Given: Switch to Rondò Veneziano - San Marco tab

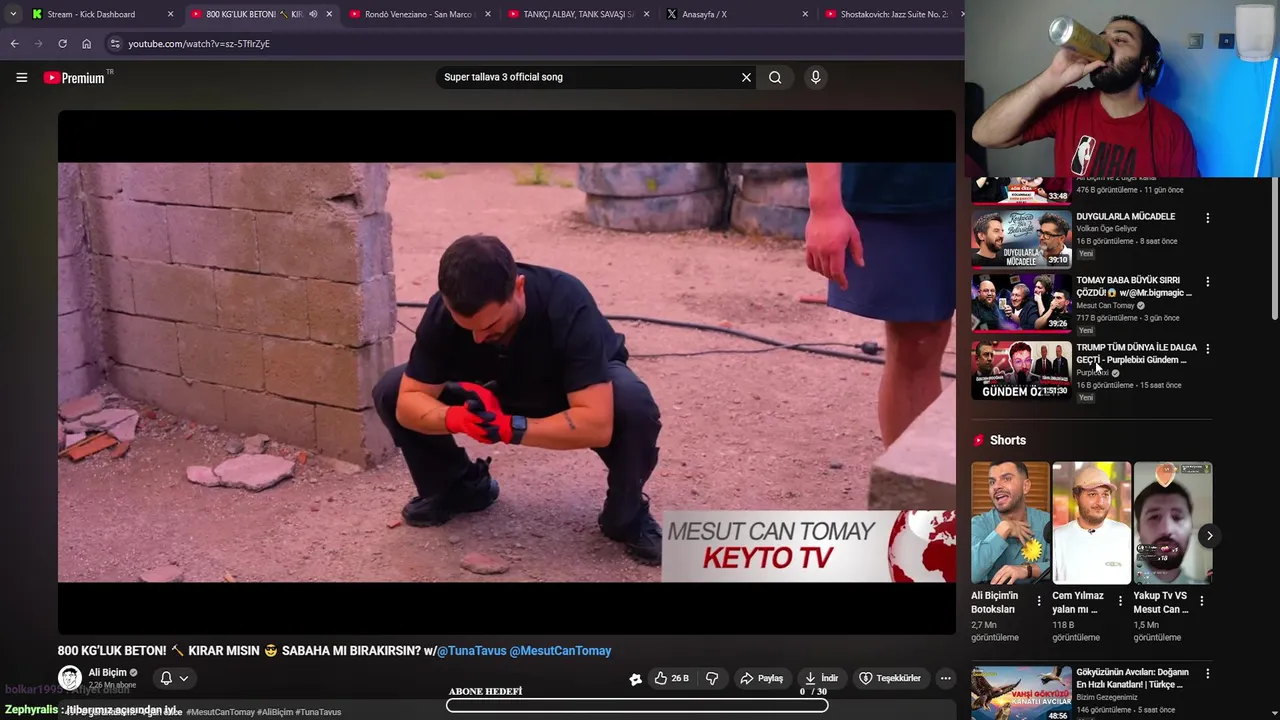Looking at the screenshot, I should 419,14.
